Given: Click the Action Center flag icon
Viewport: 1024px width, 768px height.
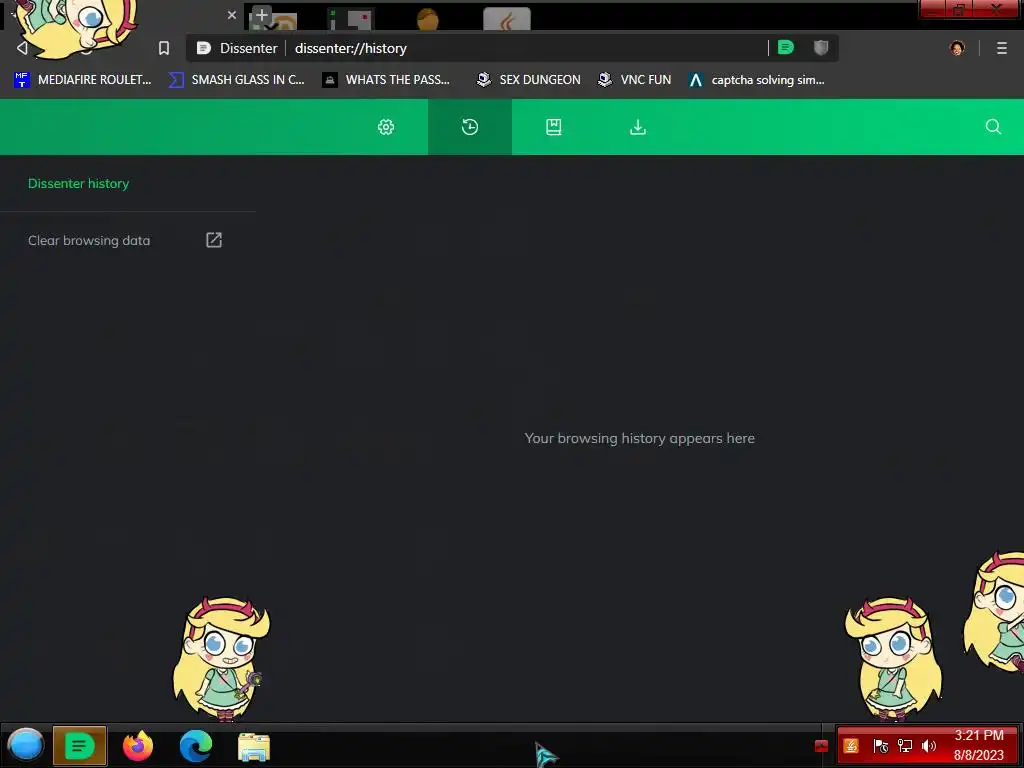Looking at the screenshot, I should (880, 746).
